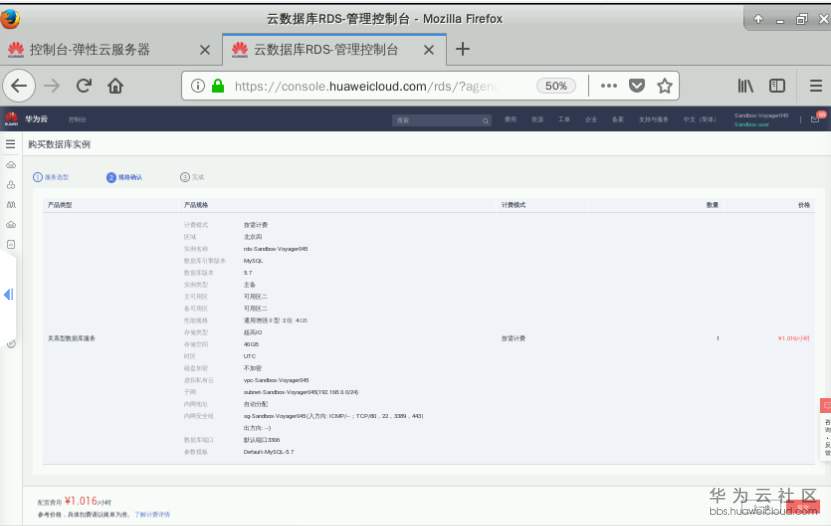Click the red feedback tab on right edge
This screenshot has height=526, width=831.
[826, 405]
